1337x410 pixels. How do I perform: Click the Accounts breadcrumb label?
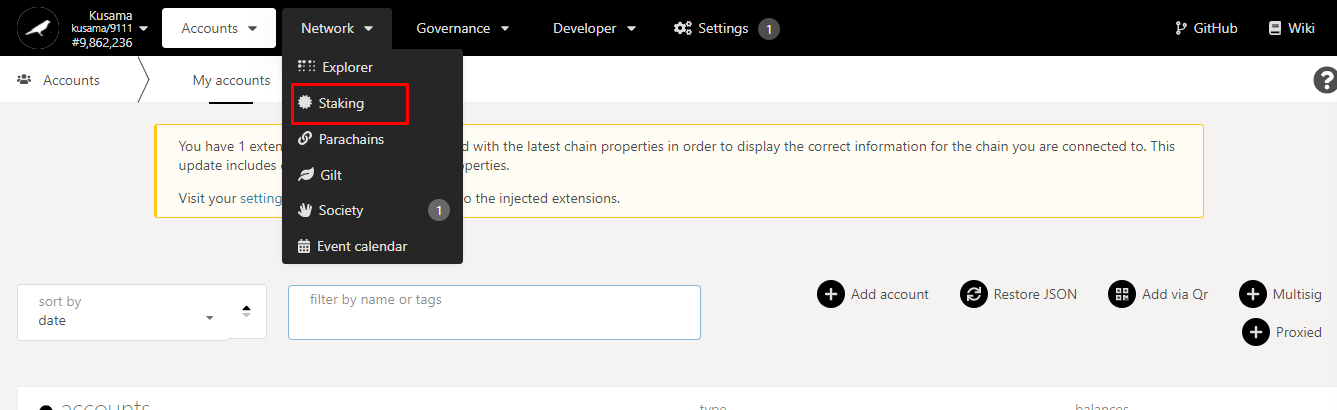71,80
